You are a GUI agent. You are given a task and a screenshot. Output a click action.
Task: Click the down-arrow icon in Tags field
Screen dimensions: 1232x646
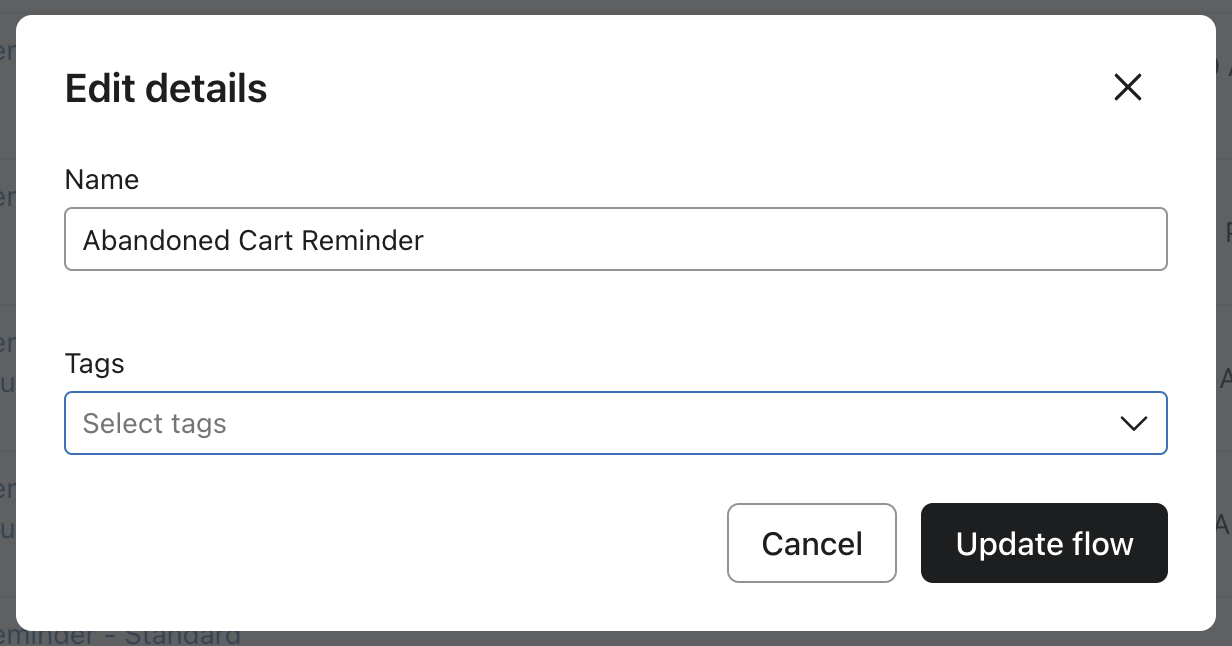1133,423
